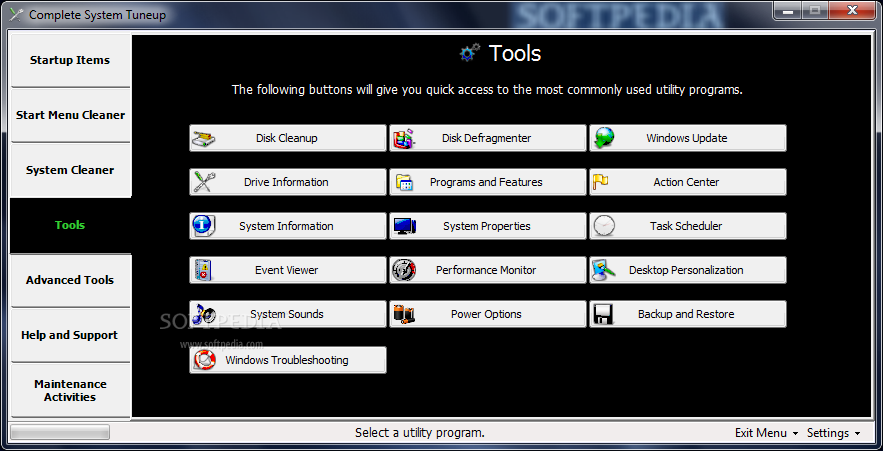
Task: Click the Task Scheduler clock icon
Action: [604, 226]
